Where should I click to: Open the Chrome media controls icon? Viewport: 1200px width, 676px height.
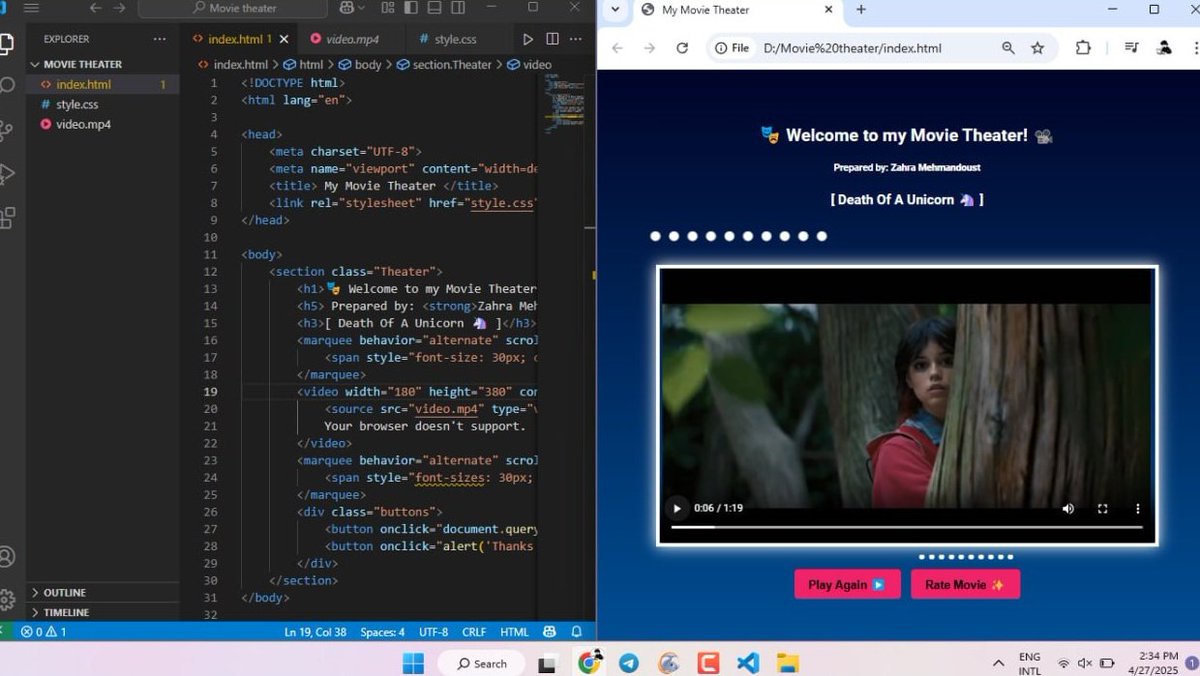(x=1130, y=48)
